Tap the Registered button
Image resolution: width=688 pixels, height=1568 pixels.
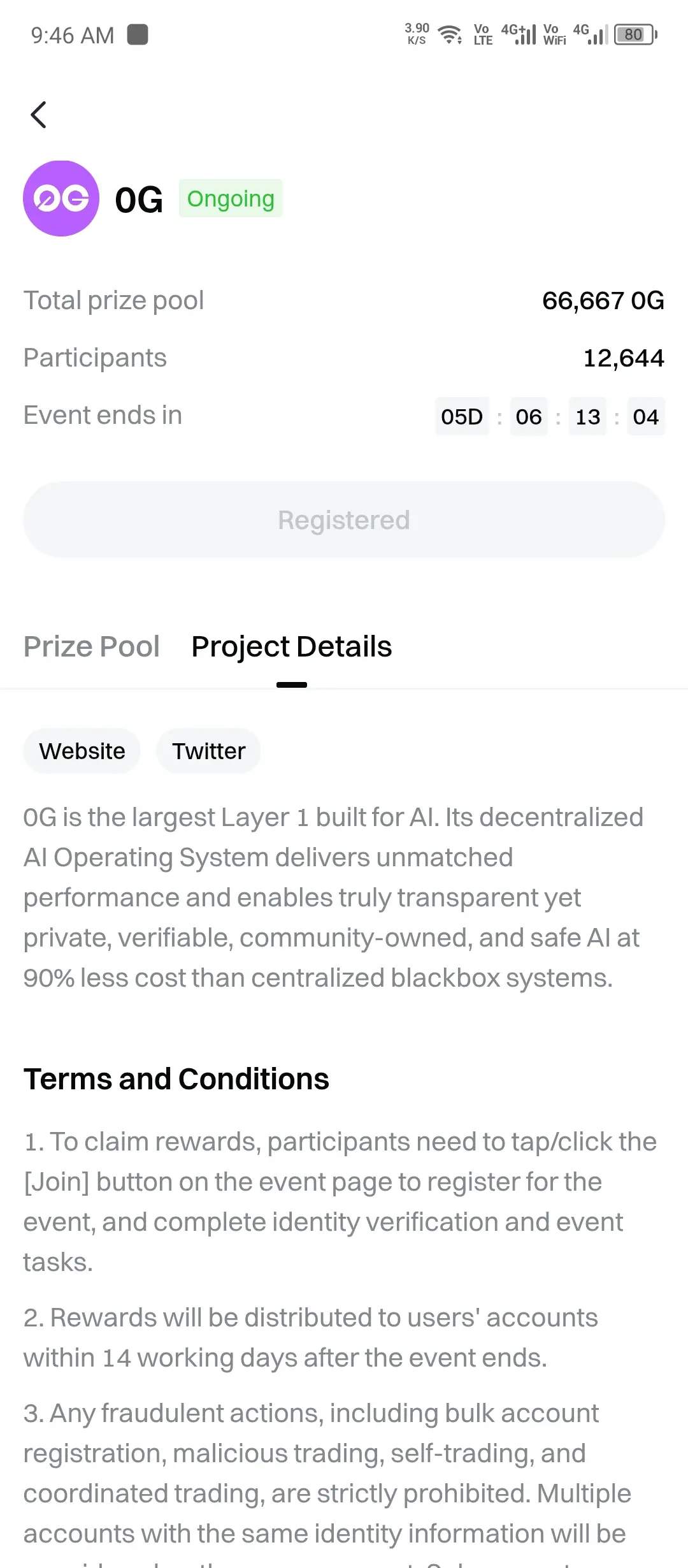[x=344, y=519]
